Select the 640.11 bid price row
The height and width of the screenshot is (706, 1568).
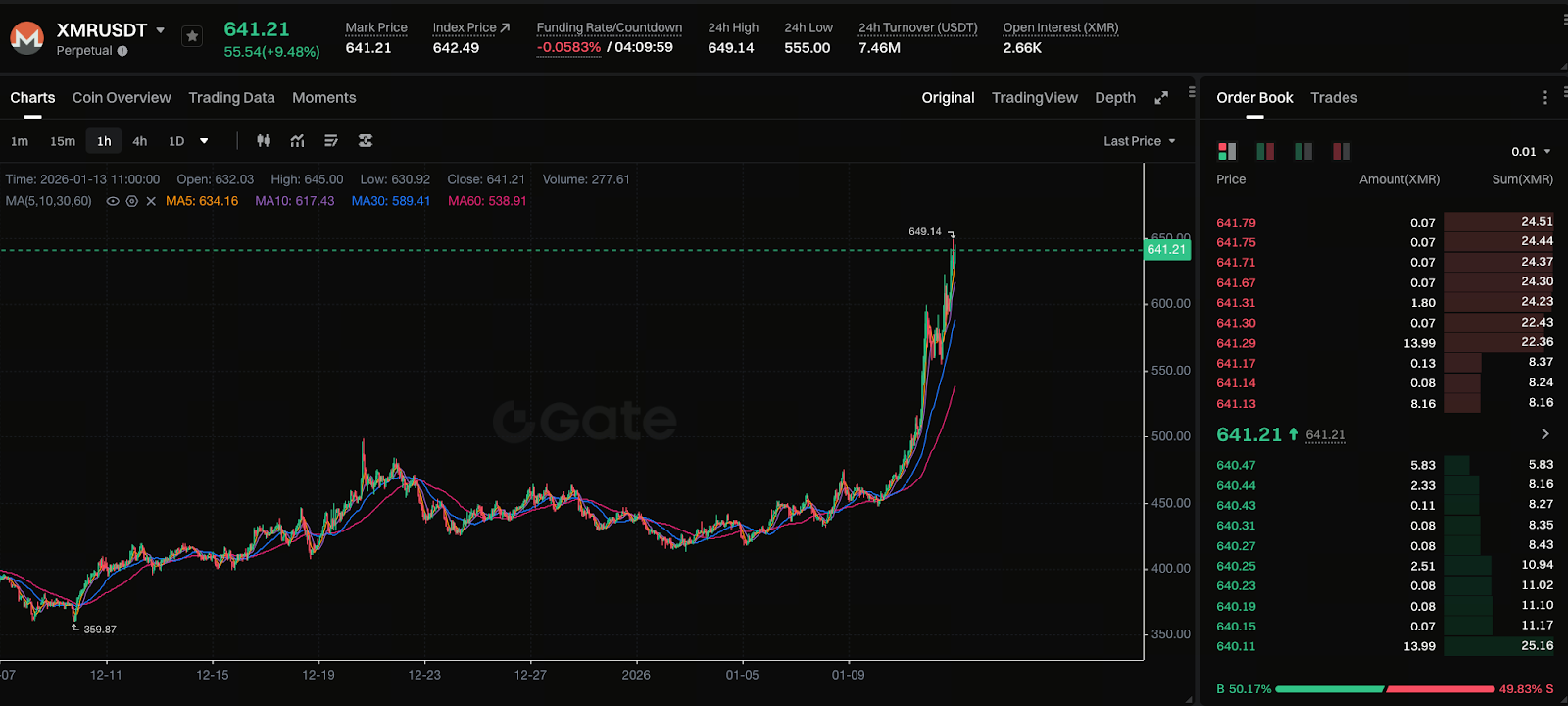tap(1384, 646)
